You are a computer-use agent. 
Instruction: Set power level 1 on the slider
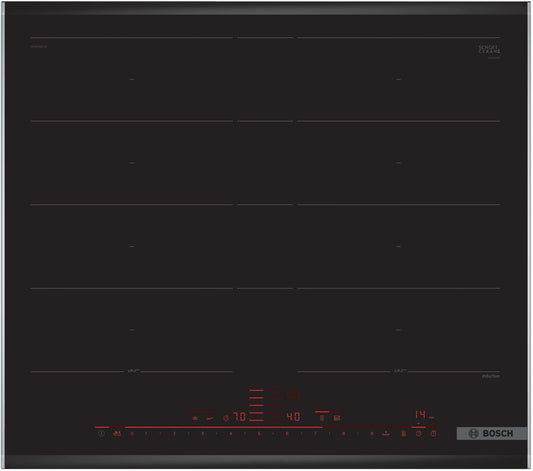tap(146, 434)
